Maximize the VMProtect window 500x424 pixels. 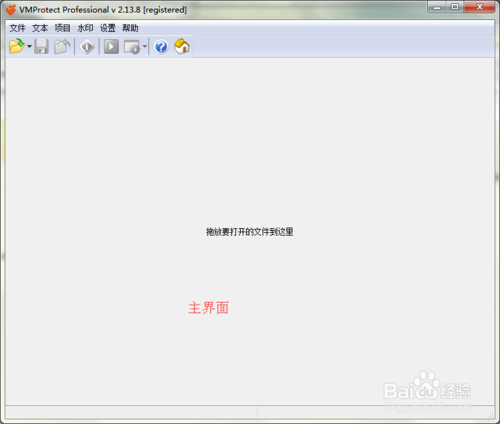455,7
